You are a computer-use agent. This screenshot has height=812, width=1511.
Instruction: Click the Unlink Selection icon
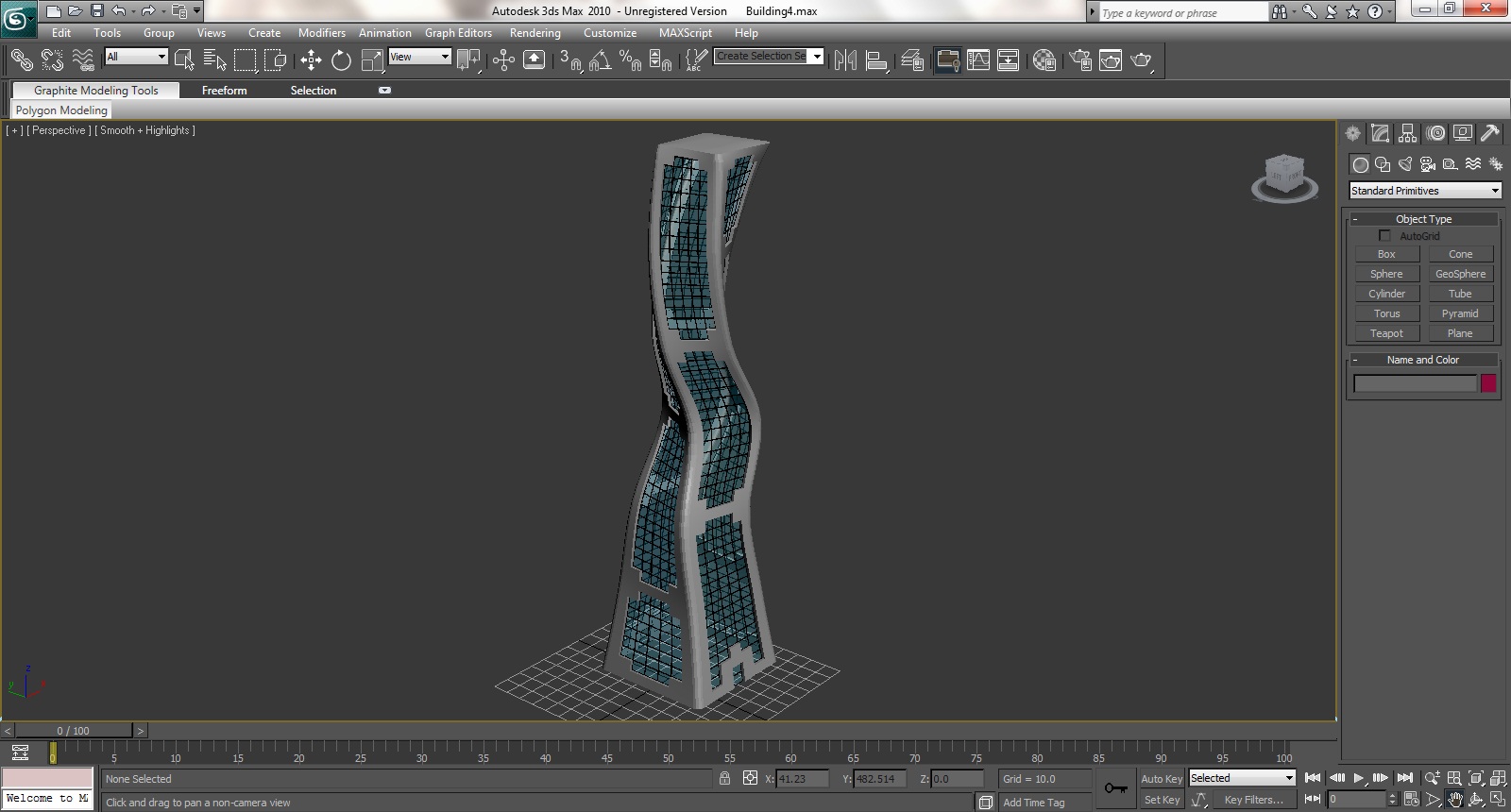point(52,60)
